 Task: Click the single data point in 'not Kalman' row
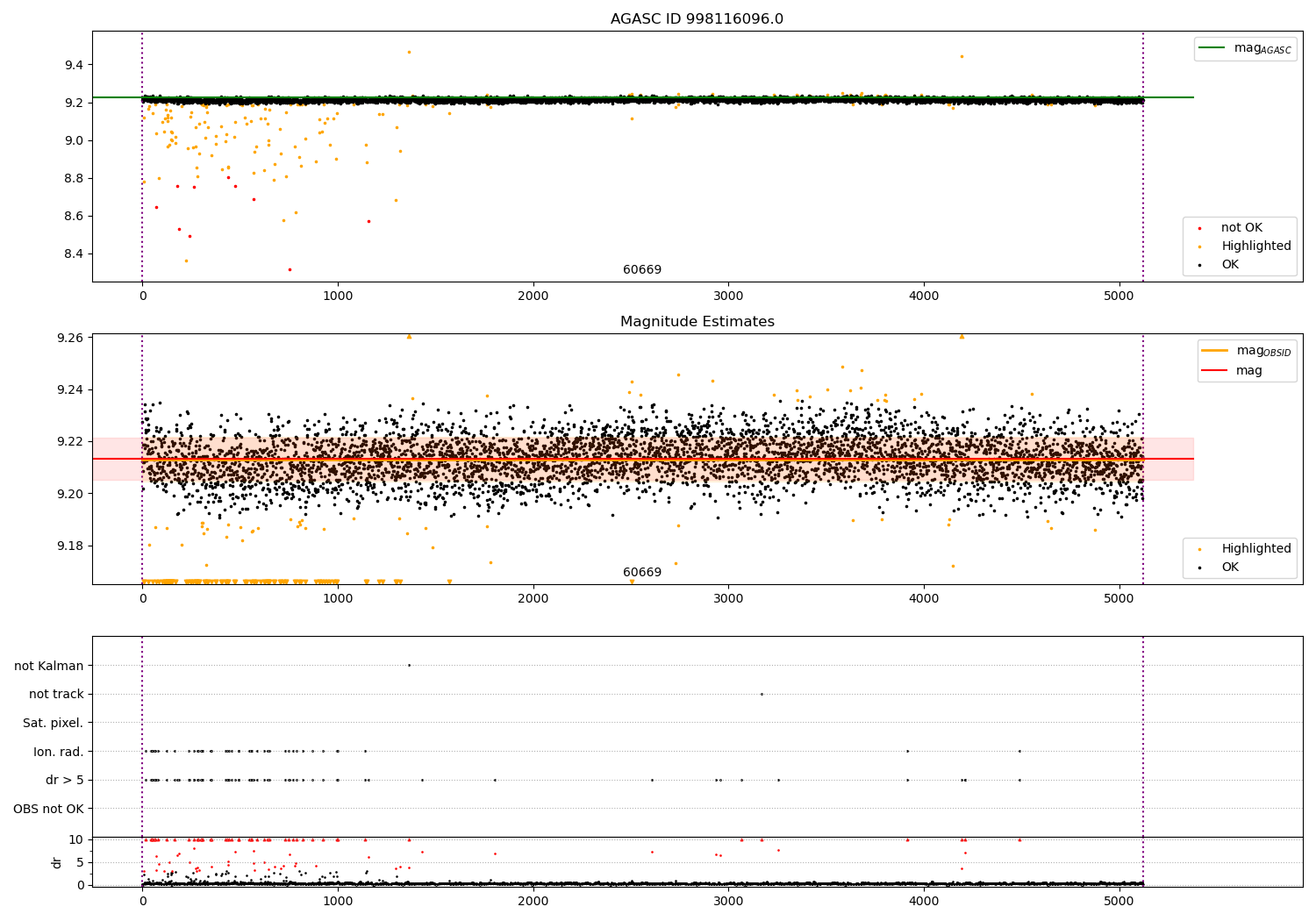coord(409,666)
